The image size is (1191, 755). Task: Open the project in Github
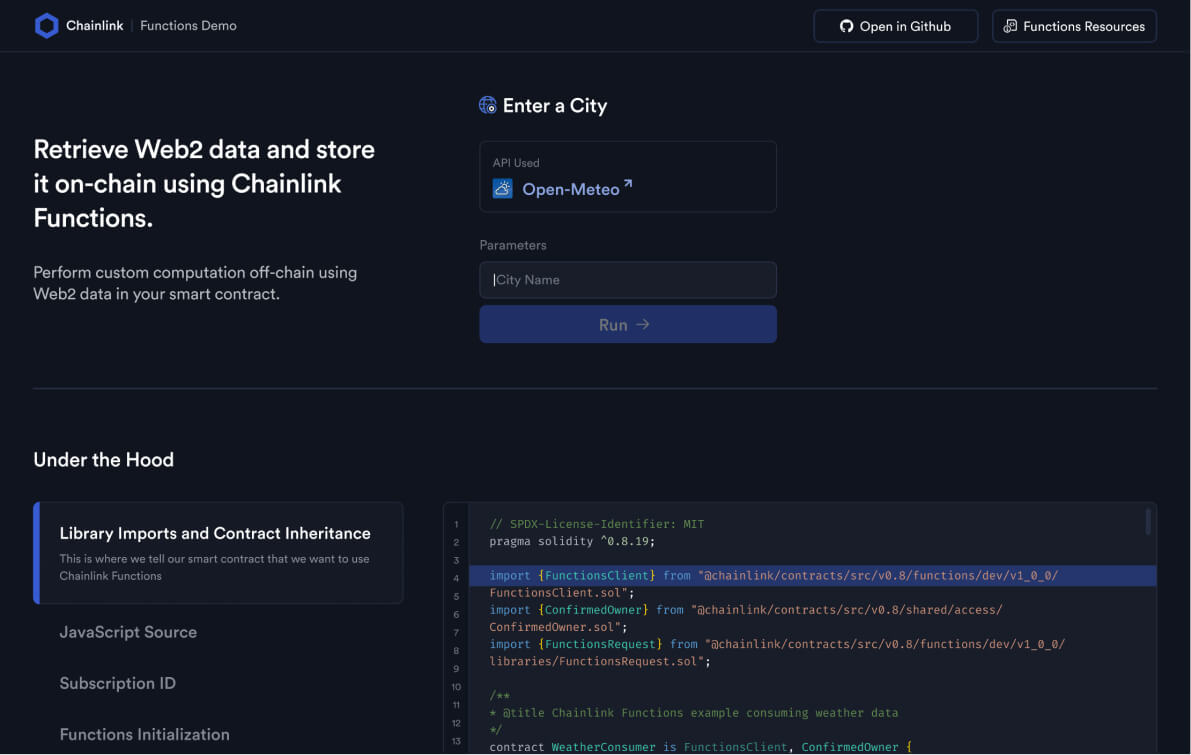tap(896, 26)
